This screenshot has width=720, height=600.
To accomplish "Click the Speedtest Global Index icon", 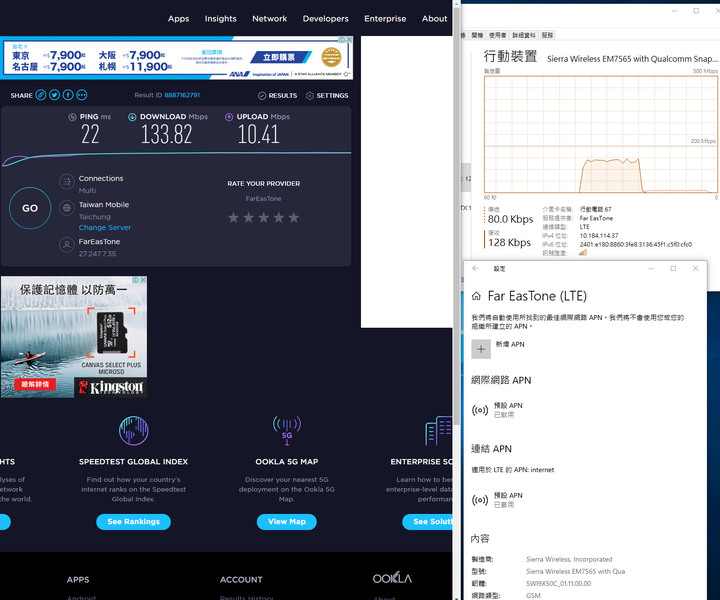I will coord(134,431).
